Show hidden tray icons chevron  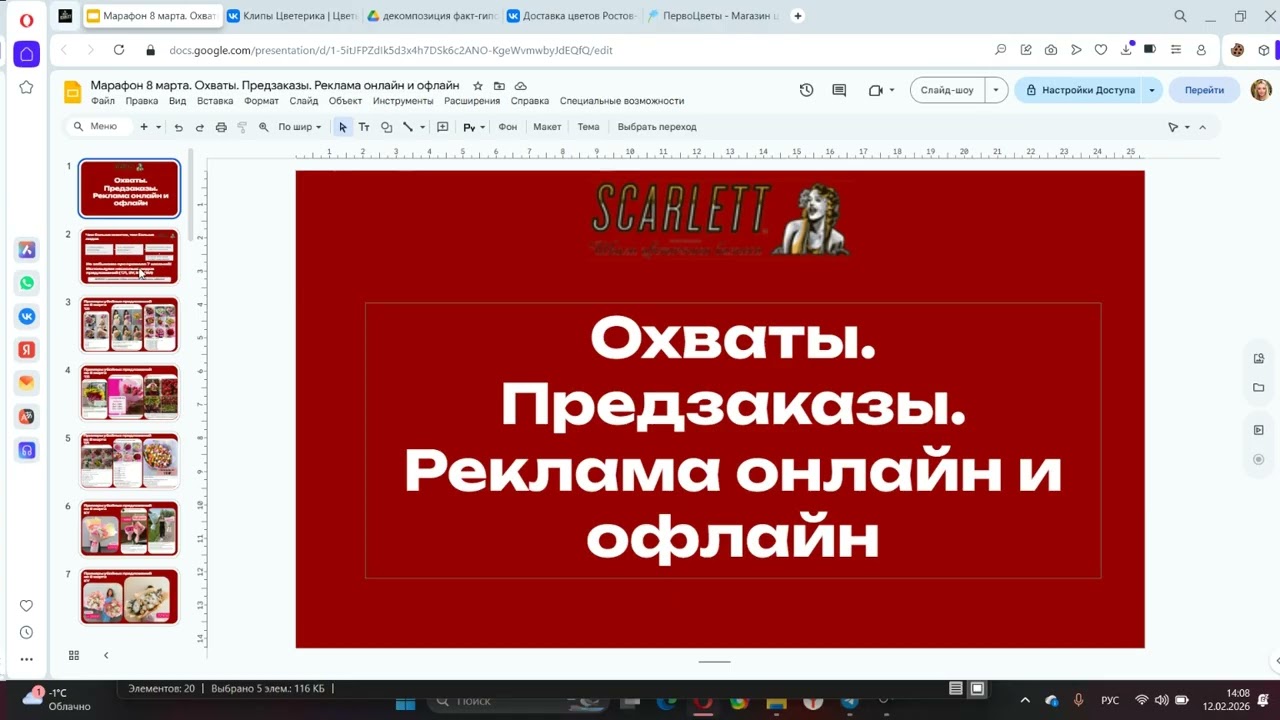point(1024,700)
